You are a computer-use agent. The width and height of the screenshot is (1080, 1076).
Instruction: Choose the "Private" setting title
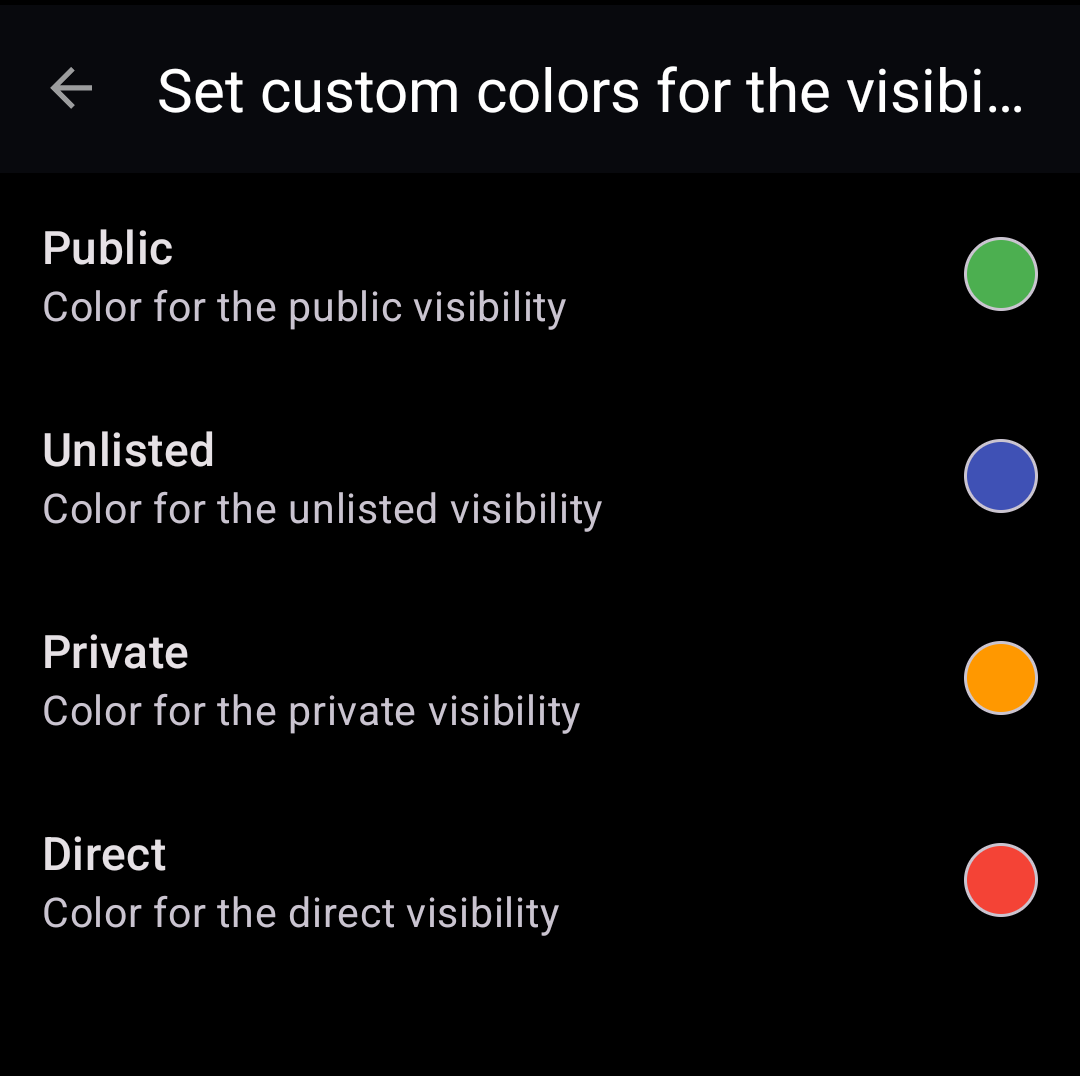point(115,653)
